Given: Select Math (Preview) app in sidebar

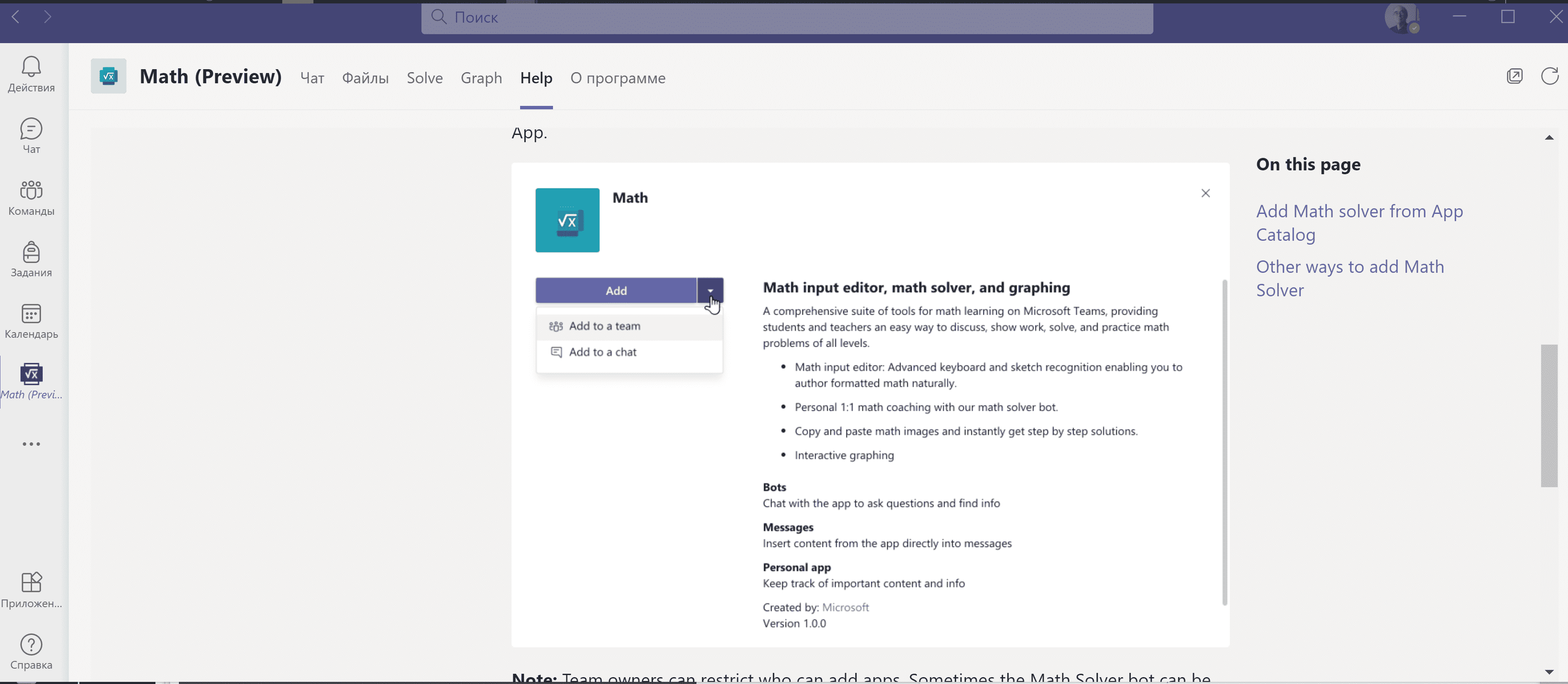Looking at the screenshot, I should (31, 382).
